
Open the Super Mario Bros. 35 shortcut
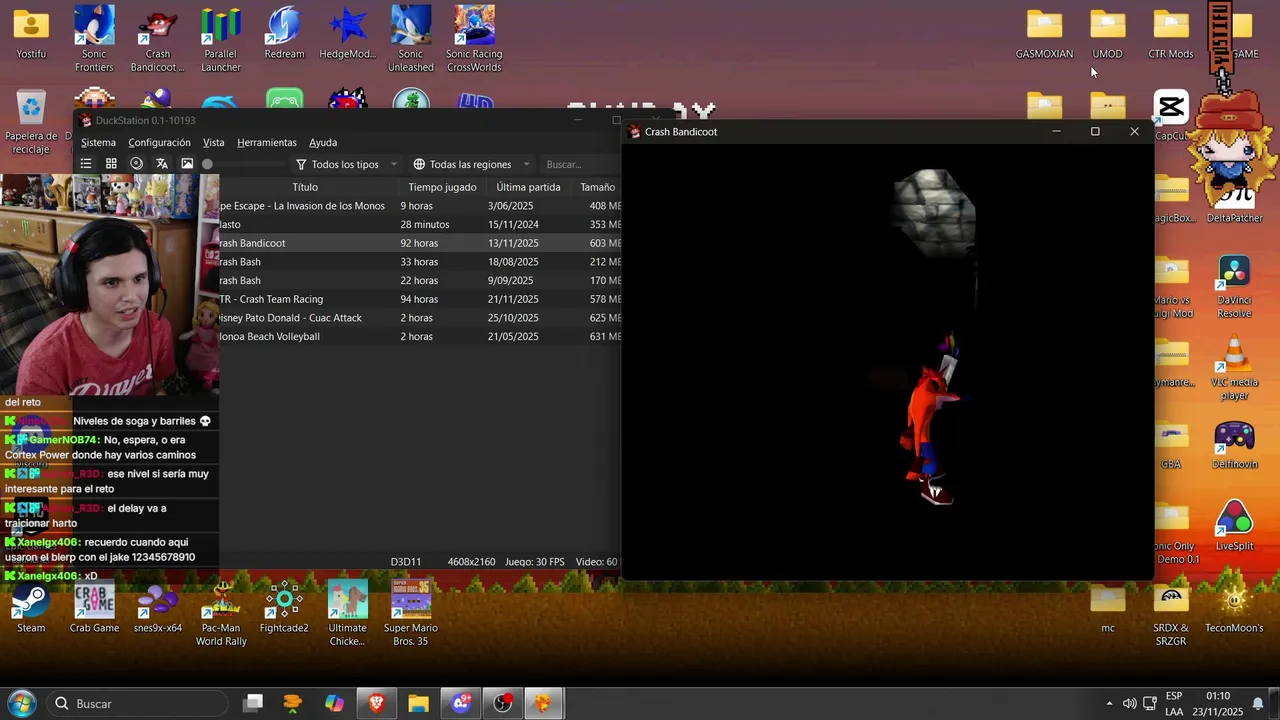pyautogui.click(x=411, y=614)
